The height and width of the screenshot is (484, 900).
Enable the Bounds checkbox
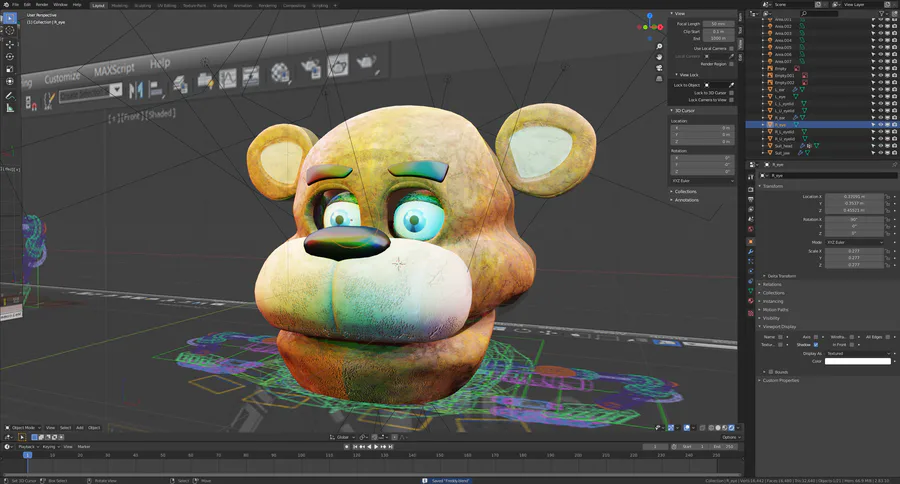(x=771, y=372)
